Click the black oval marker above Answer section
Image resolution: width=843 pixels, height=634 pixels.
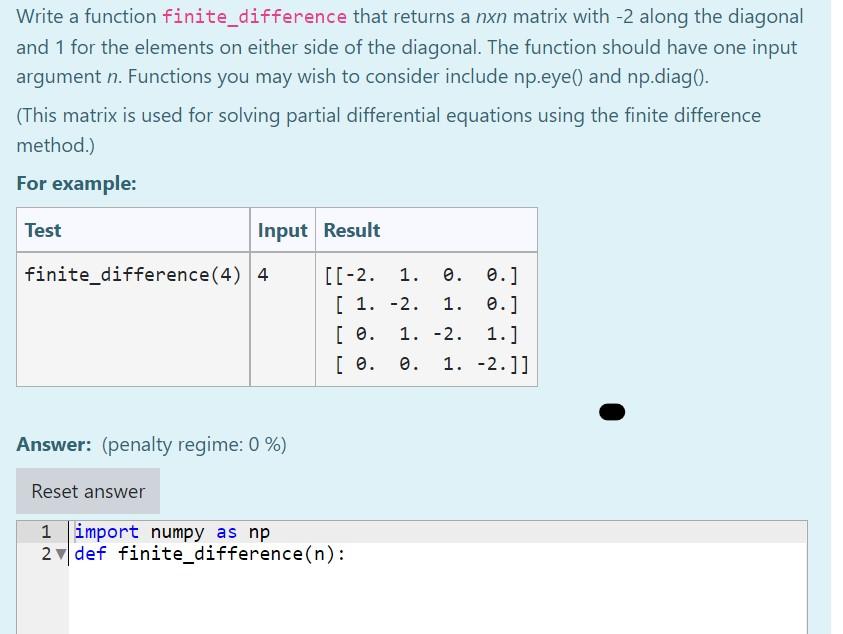611,411
